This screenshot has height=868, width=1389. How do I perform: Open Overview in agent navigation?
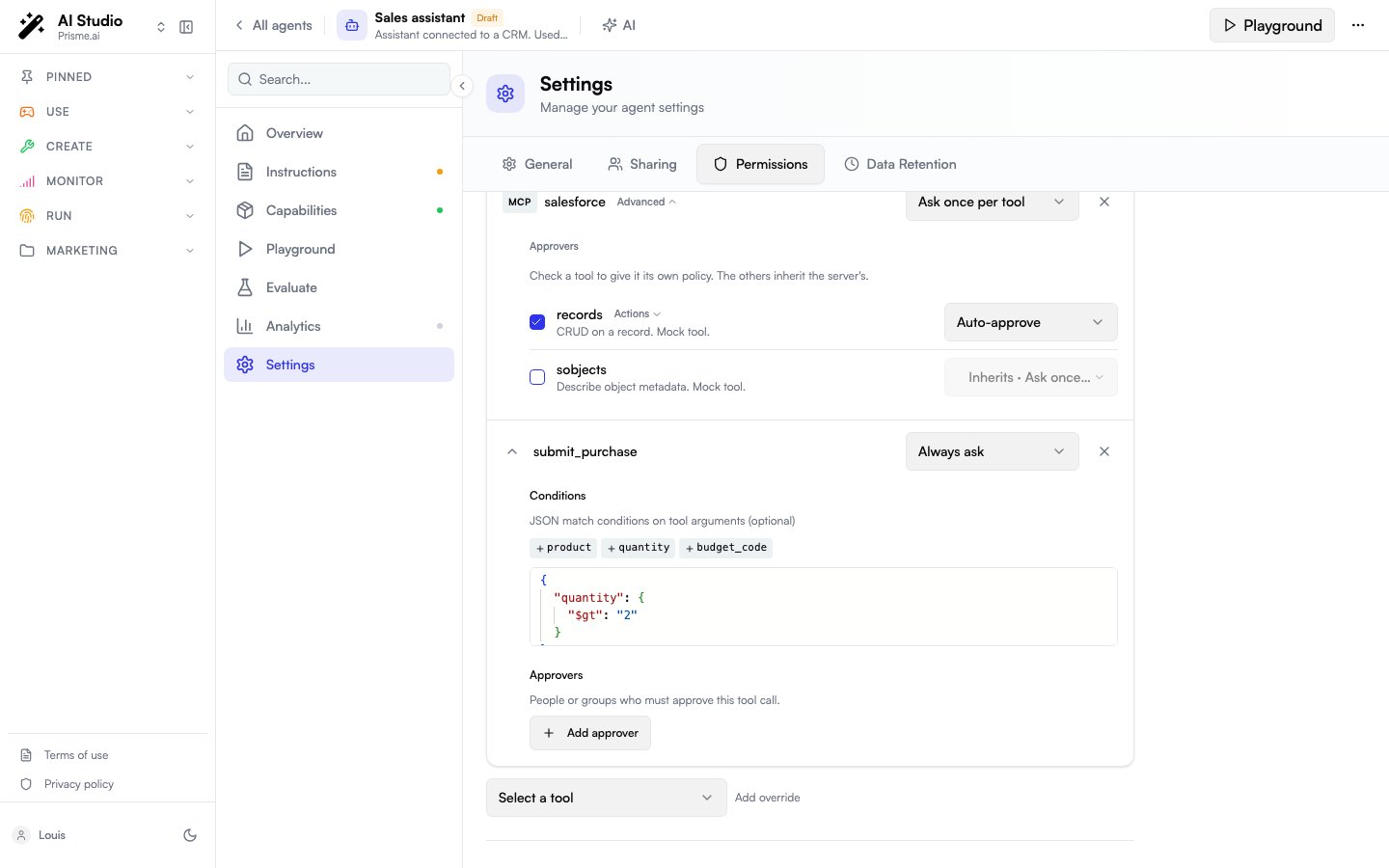click(339, 133)
